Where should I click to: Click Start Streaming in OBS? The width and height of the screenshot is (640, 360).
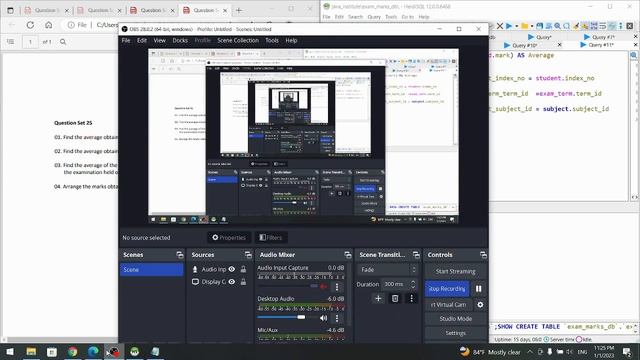(456, 271)
